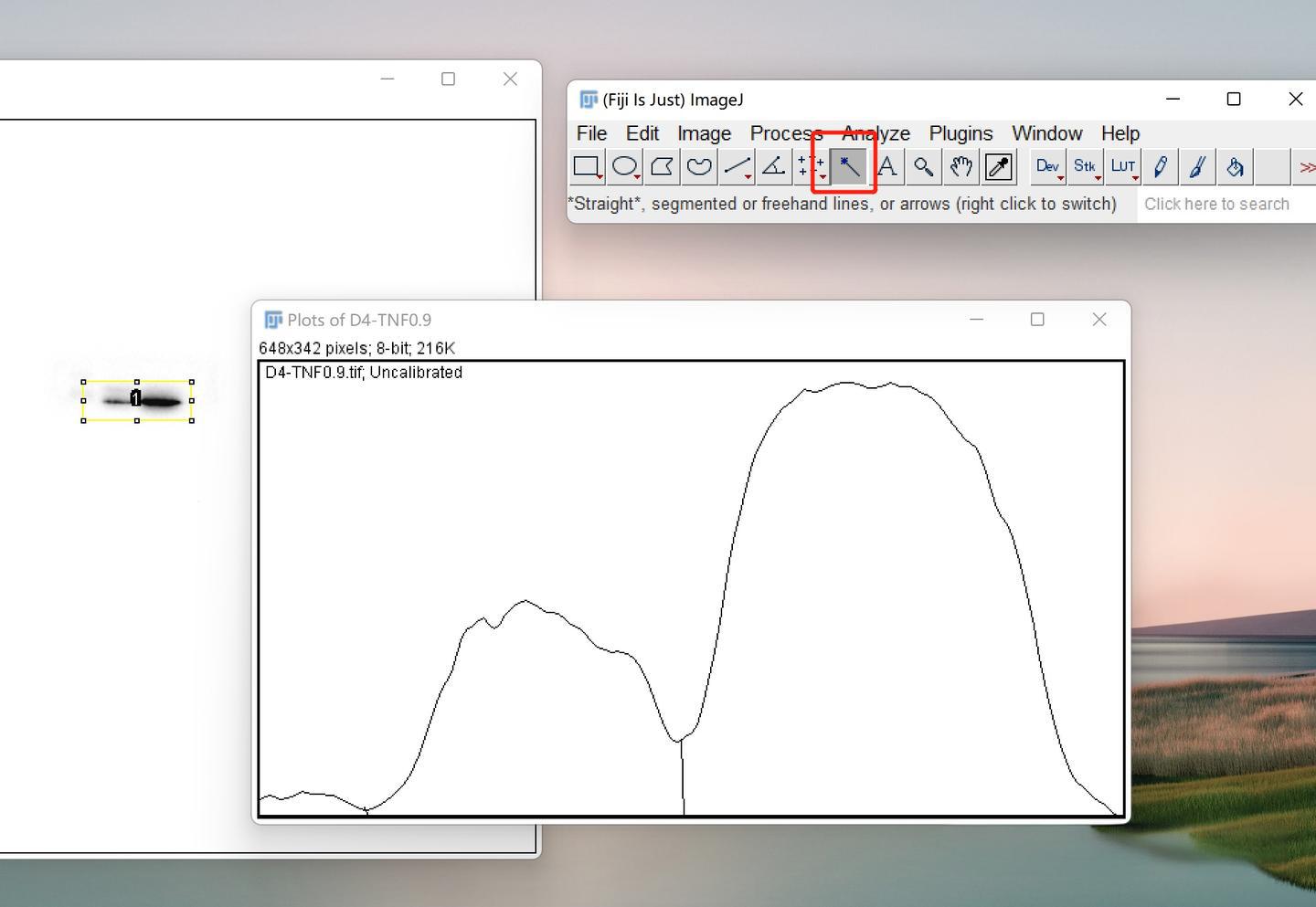The width and height of the screenshot is (1316, 907).
Task: Open the Stk stacks menu dropdown
Action: (x=1085, y=167)
